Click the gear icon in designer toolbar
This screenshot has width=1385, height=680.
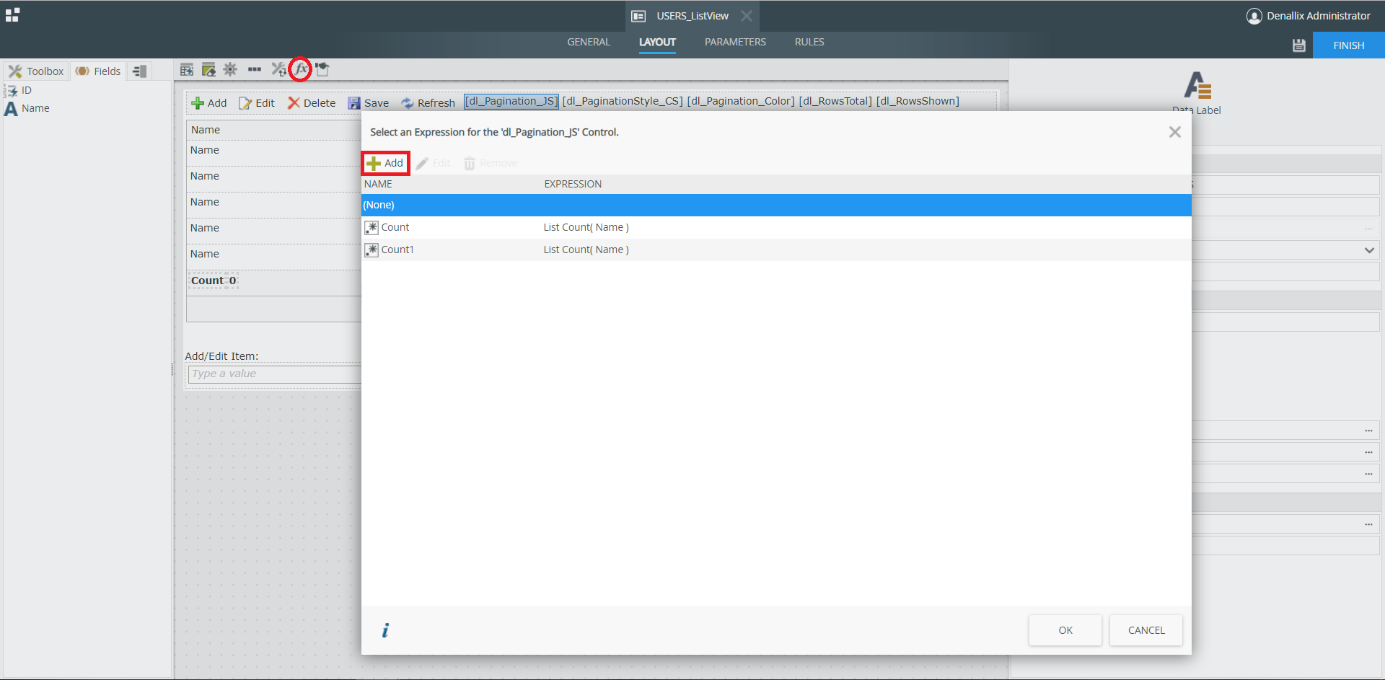point(230,69)
